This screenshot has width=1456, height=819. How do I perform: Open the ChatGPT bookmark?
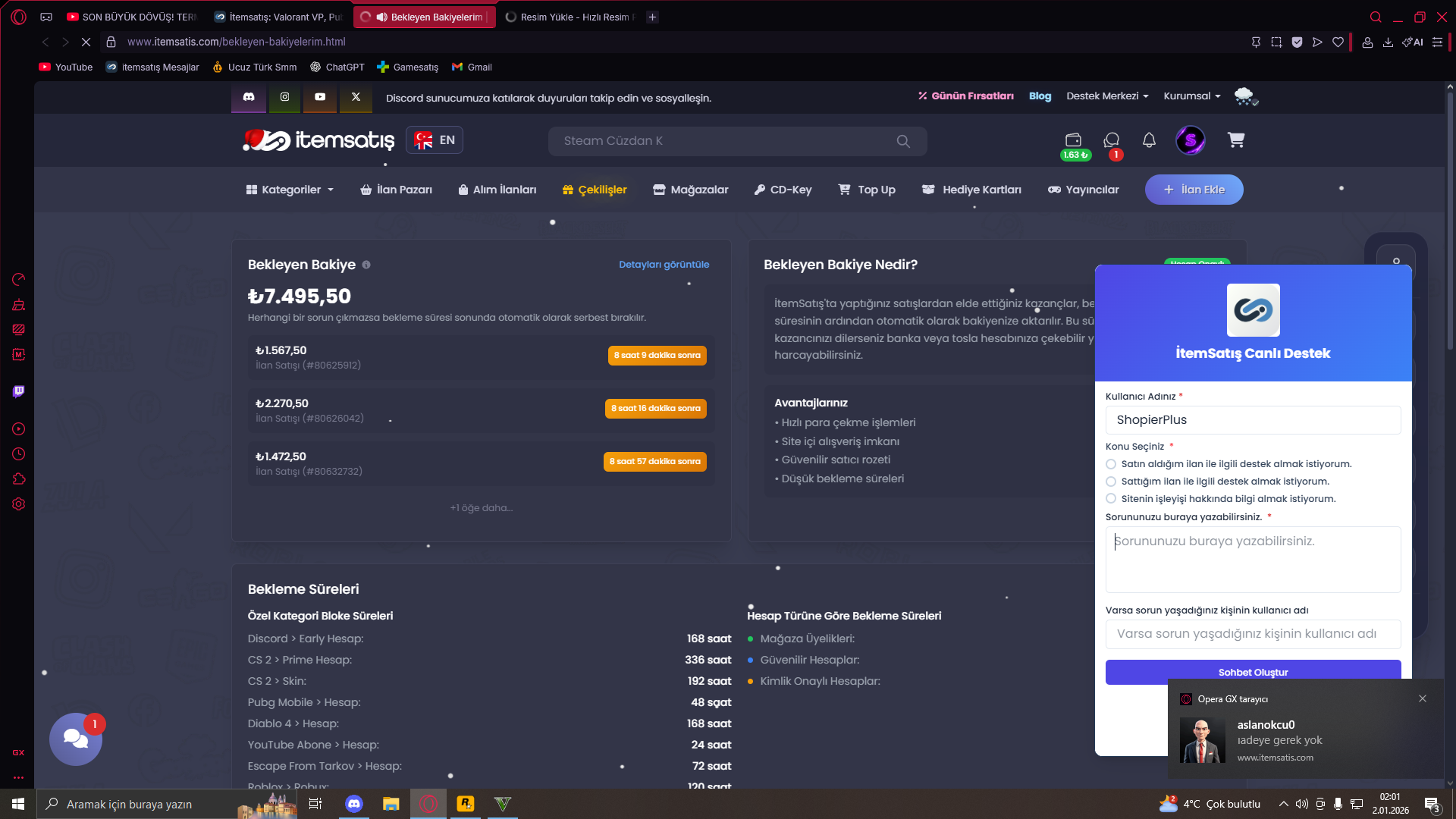click(x=337, y=67)
